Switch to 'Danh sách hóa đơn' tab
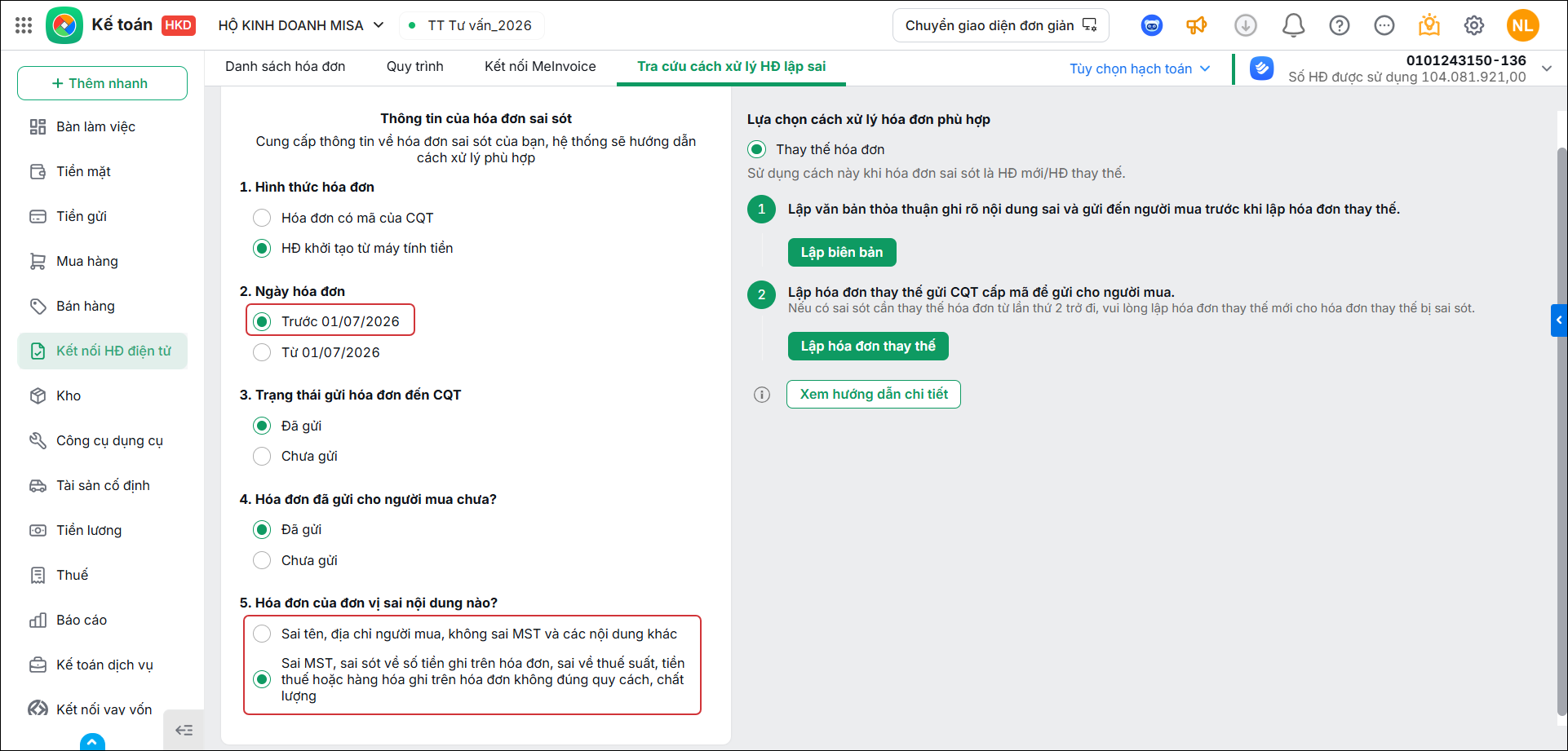Viewport: 1568px width, 751px height. point(286,67)
